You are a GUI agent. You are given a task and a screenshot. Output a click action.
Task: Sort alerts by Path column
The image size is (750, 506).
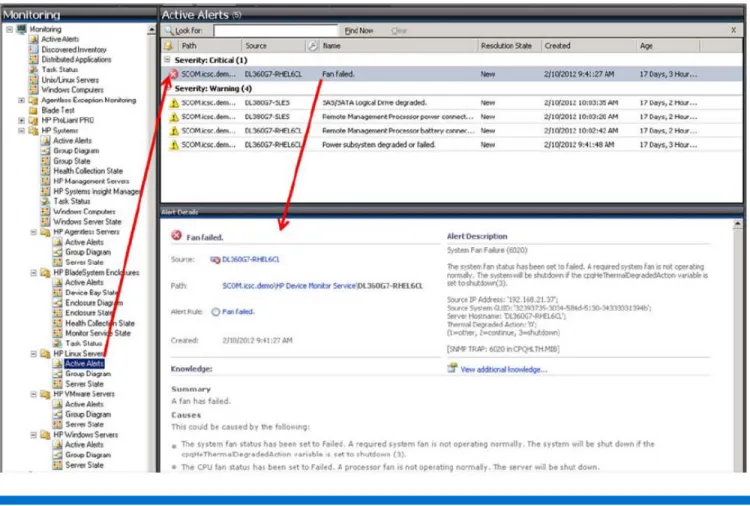pyautogui.click(x=210, y=46)
